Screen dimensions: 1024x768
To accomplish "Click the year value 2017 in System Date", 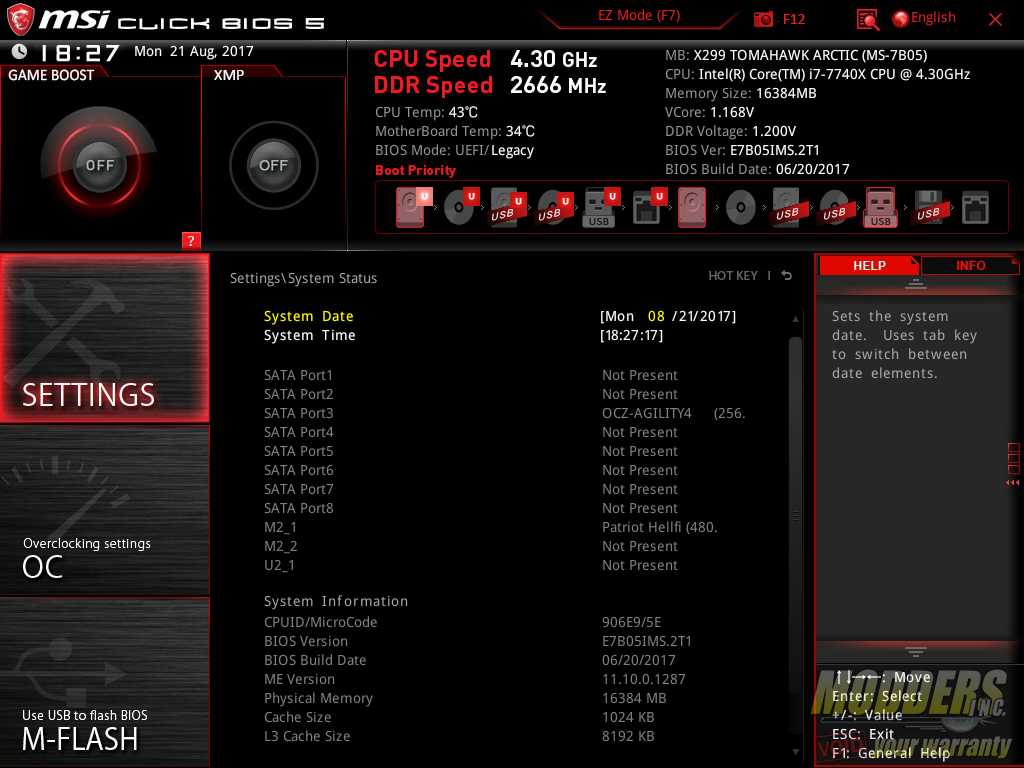I will click(716, 316).
